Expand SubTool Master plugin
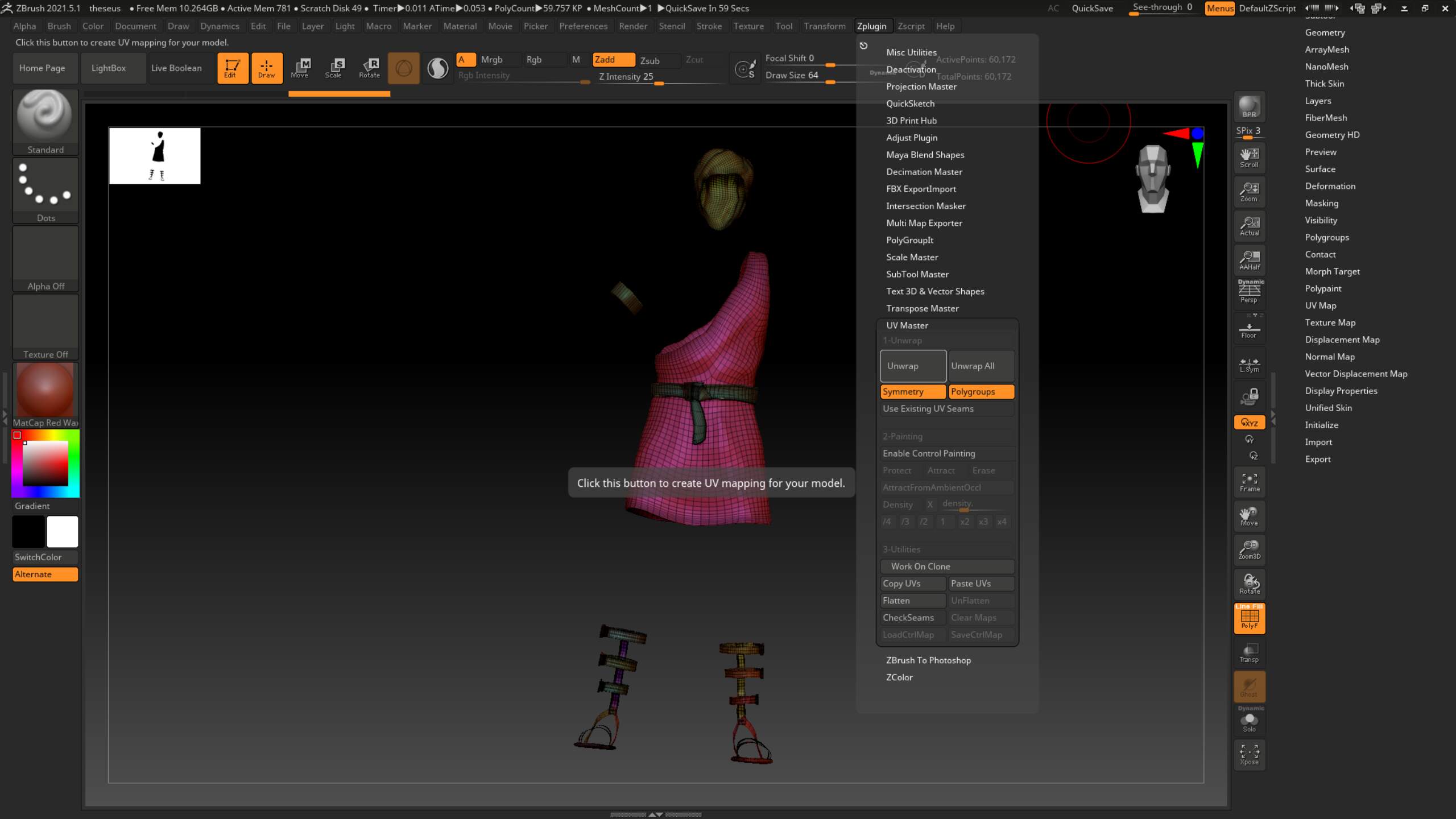Image resolution: width=1456 pixels, height=819 pixels. [x=917, y=274]
